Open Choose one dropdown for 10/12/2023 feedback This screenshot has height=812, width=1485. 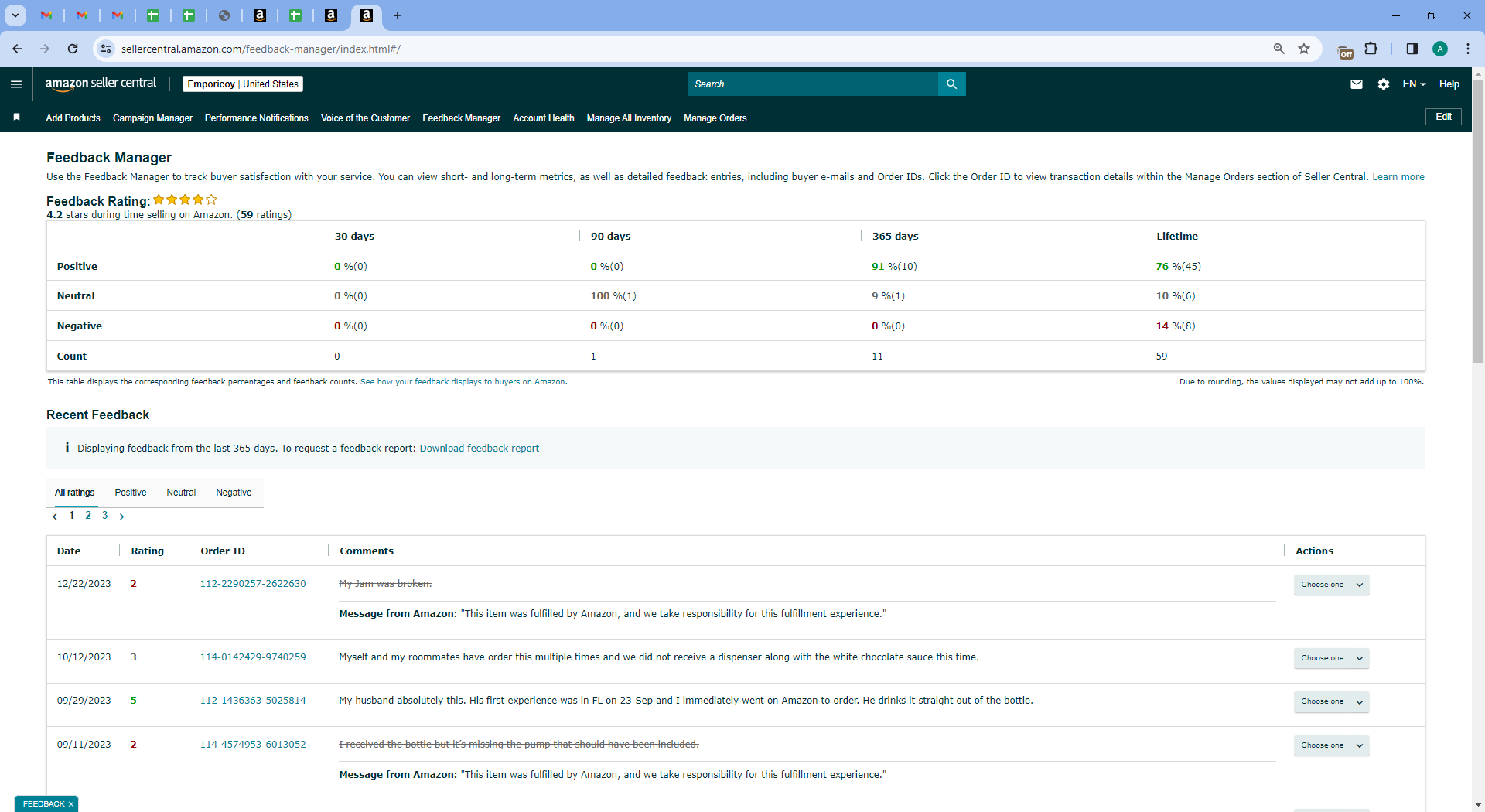click(x=1331, y=658)
